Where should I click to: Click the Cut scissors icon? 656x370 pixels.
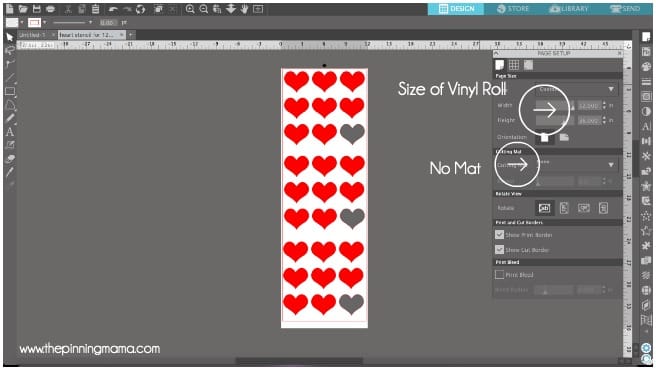point(68,9)
